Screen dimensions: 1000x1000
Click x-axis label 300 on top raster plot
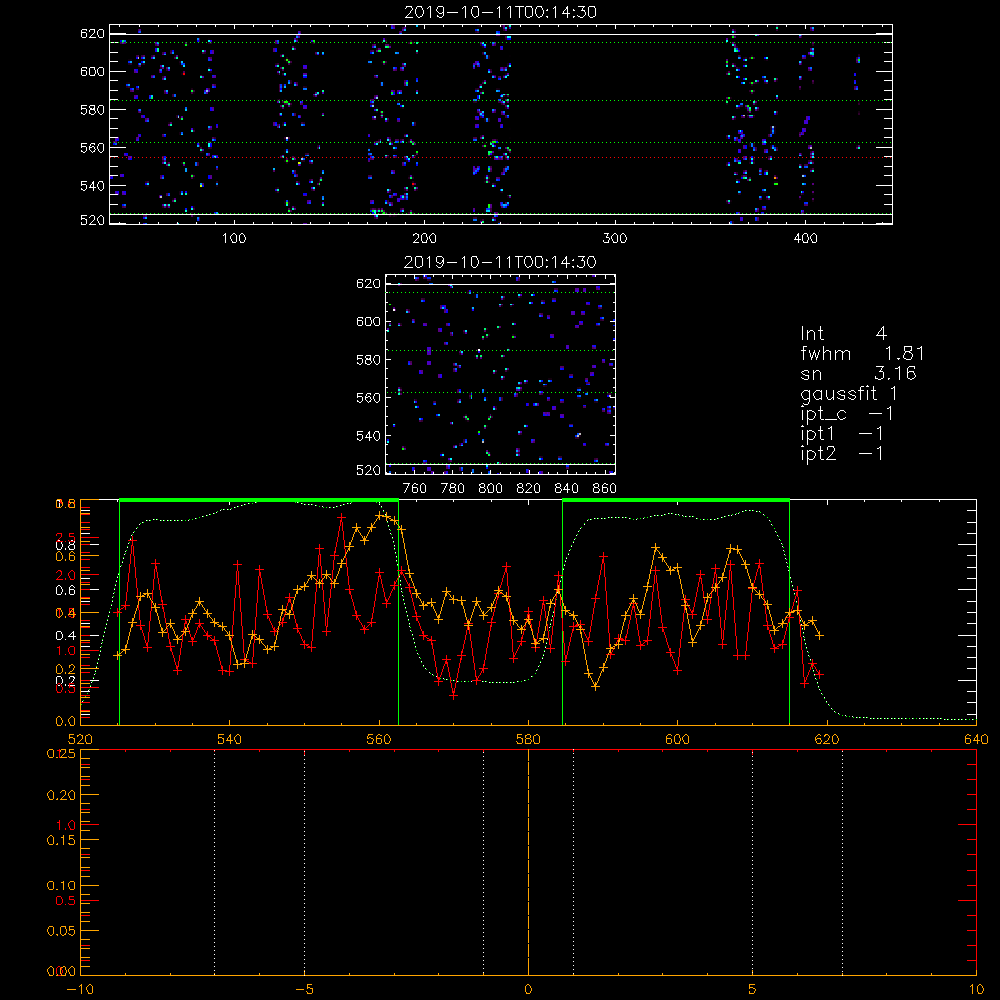tap(615, 239)
